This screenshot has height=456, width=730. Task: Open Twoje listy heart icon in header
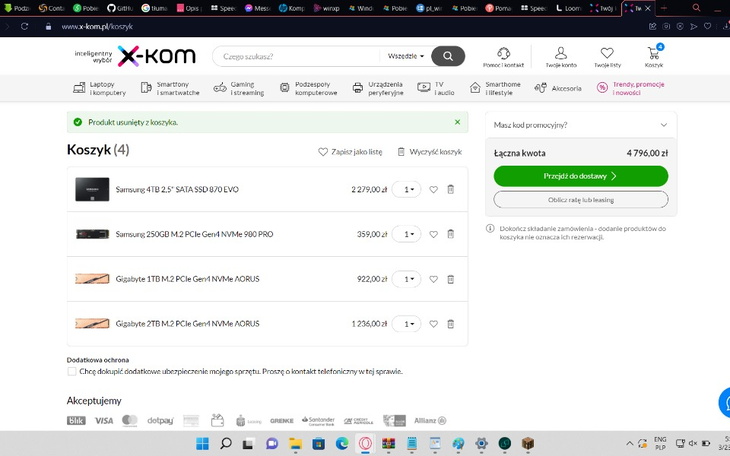(607, 54)
